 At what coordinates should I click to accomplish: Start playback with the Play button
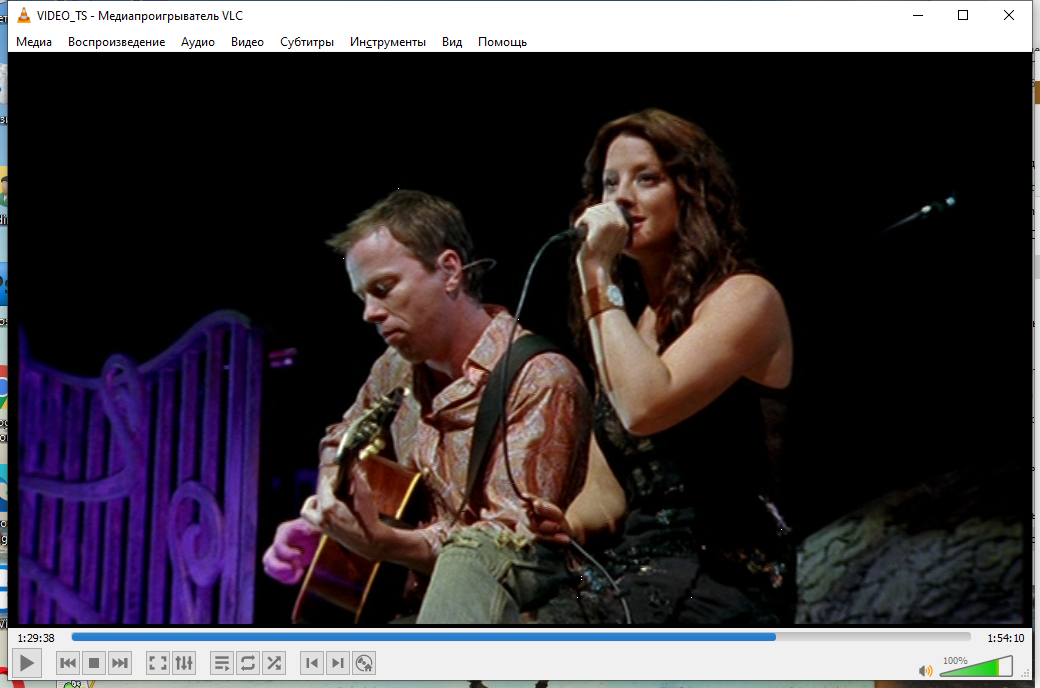(27, 663)
